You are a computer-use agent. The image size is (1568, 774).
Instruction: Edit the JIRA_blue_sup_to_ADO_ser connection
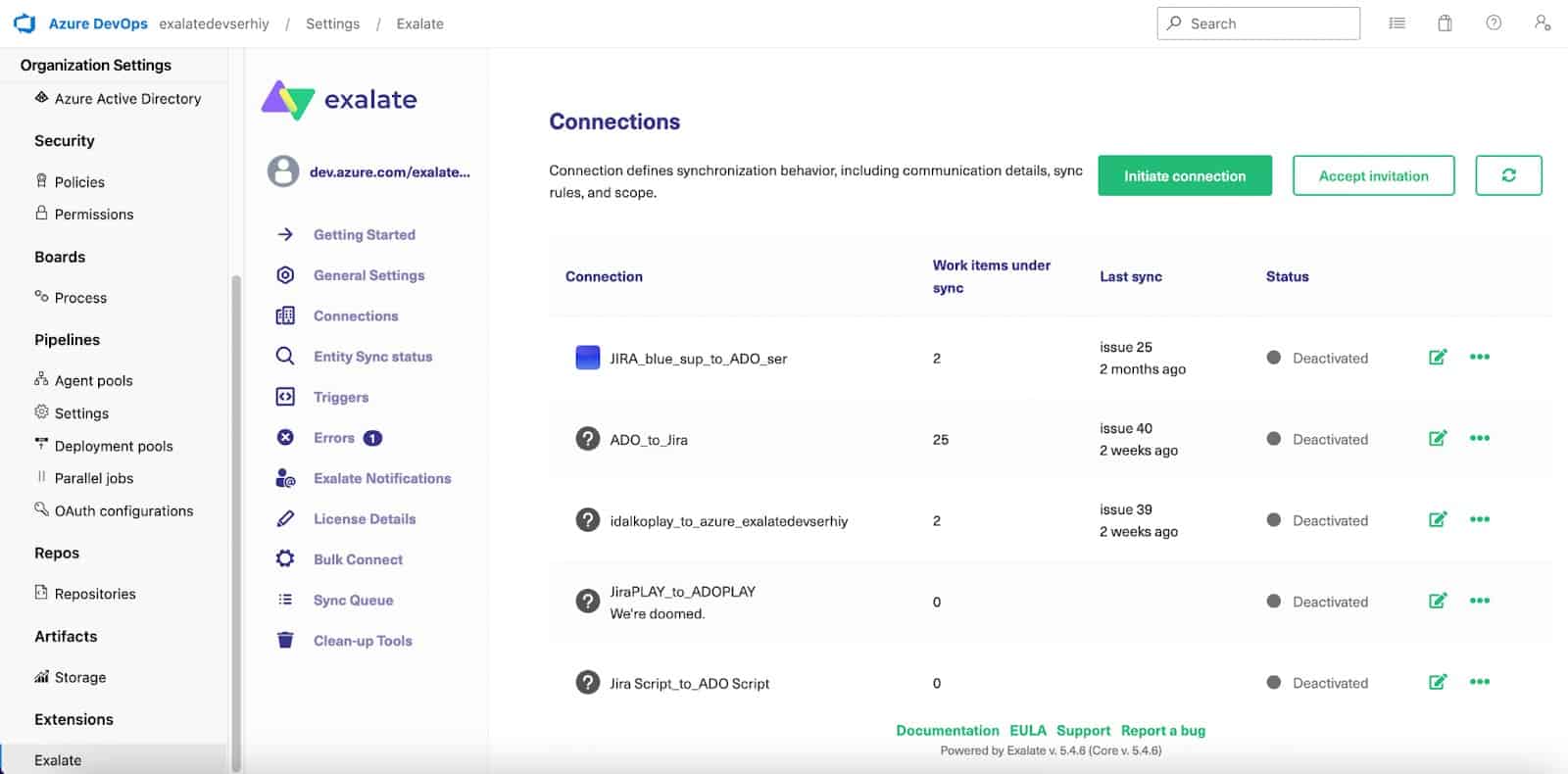1438,358
